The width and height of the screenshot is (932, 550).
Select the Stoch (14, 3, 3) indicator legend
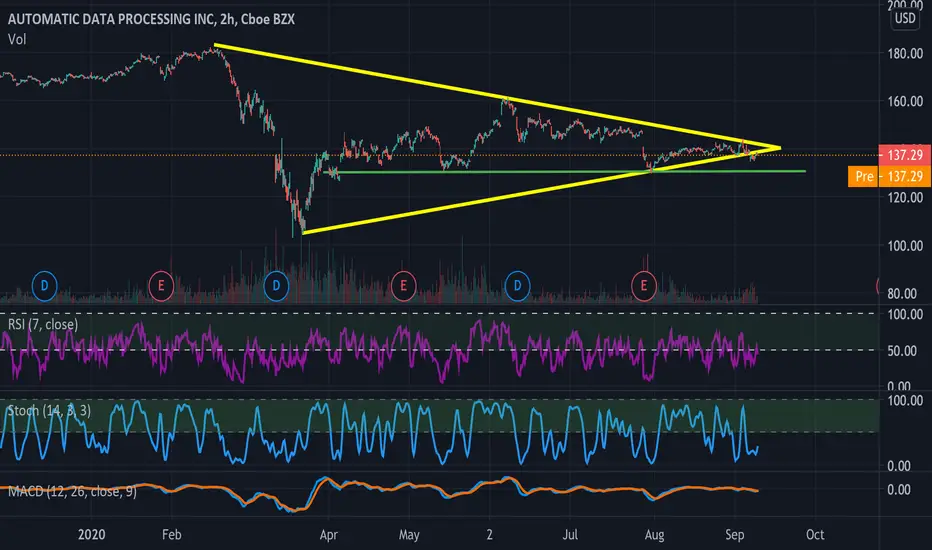coord(49,410)
